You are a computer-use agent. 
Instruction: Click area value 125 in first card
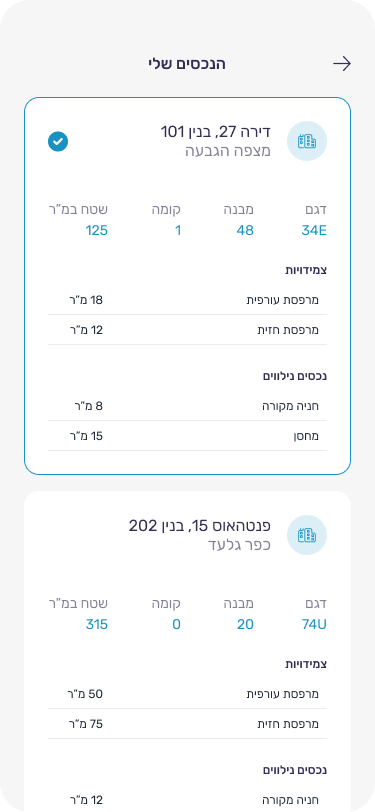[x=97, y=230]
